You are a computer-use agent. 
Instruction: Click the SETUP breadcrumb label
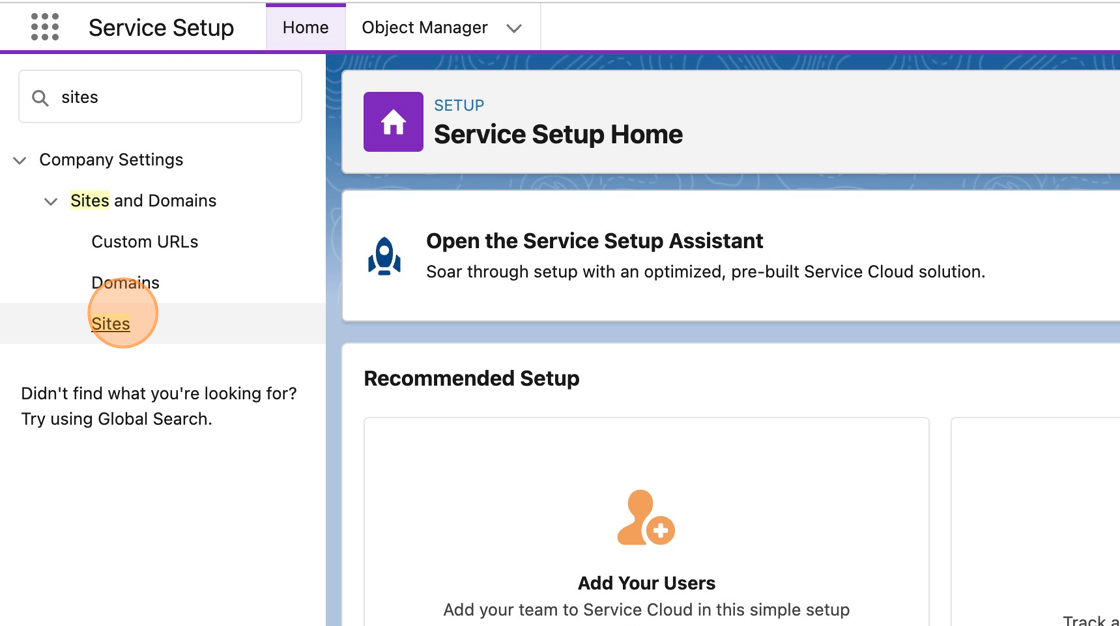pos(459,105)
